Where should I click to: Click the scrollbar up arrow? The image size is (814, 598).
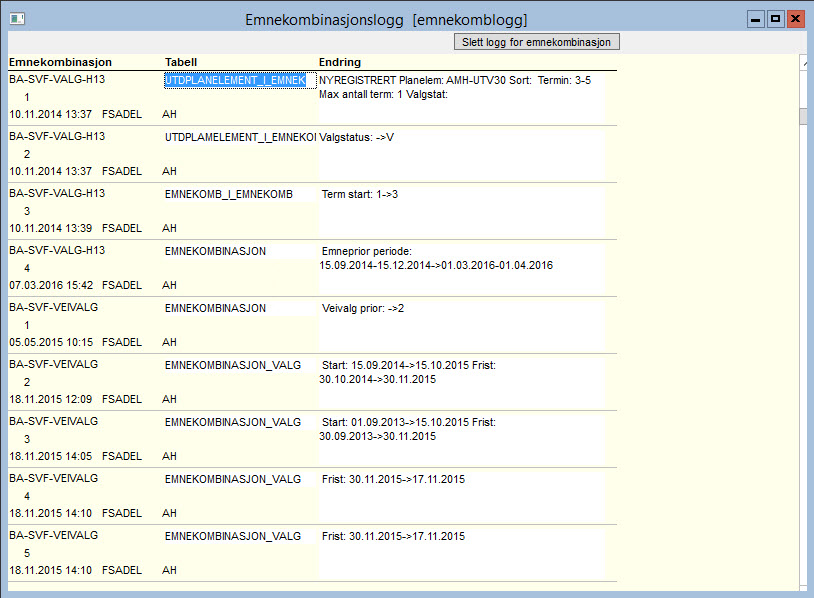click(804, 61)
